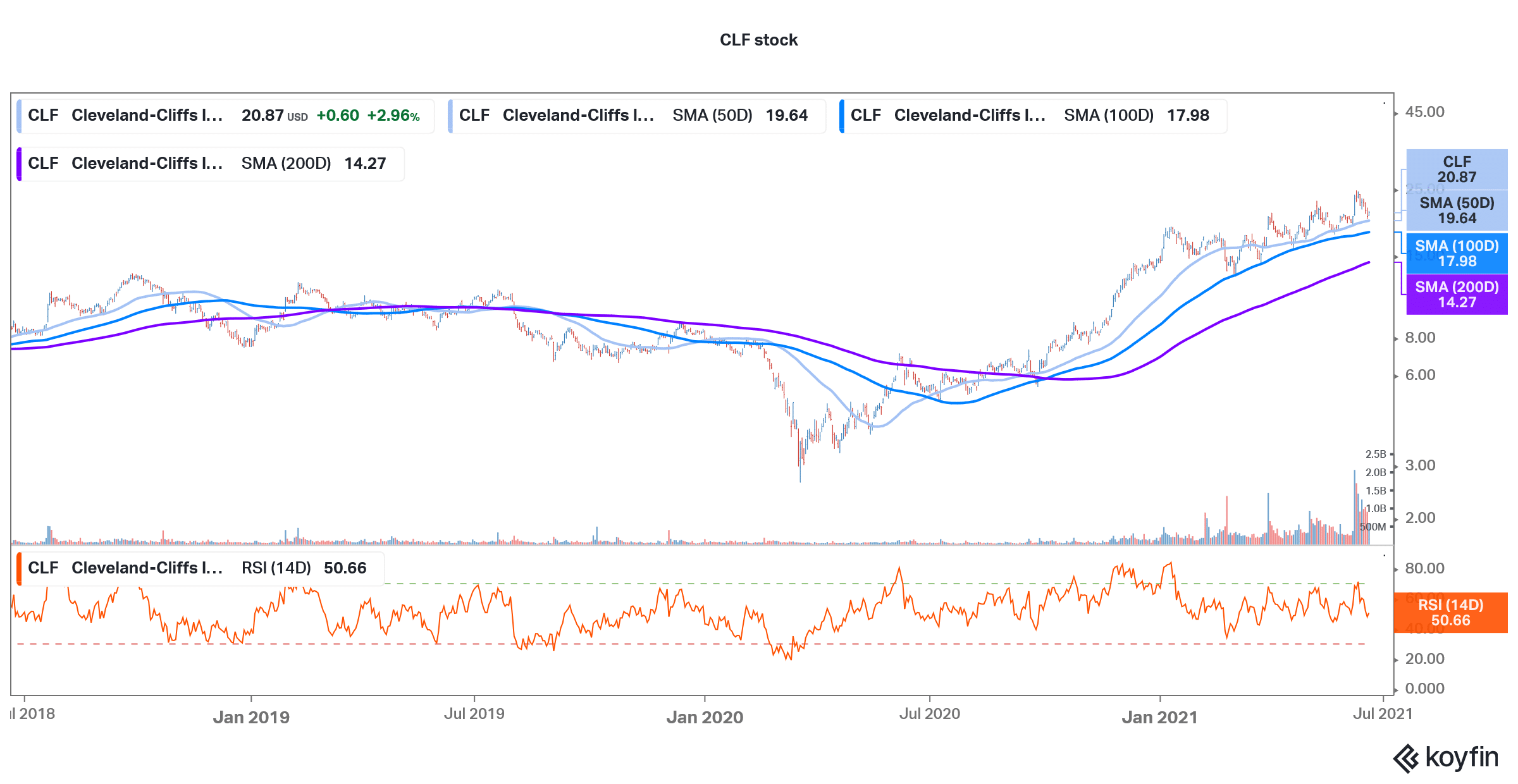This screenshot has height=784, width=1518.
Task: Click the SMA (50D) 19.64 axis tag
Action: 1457,211
